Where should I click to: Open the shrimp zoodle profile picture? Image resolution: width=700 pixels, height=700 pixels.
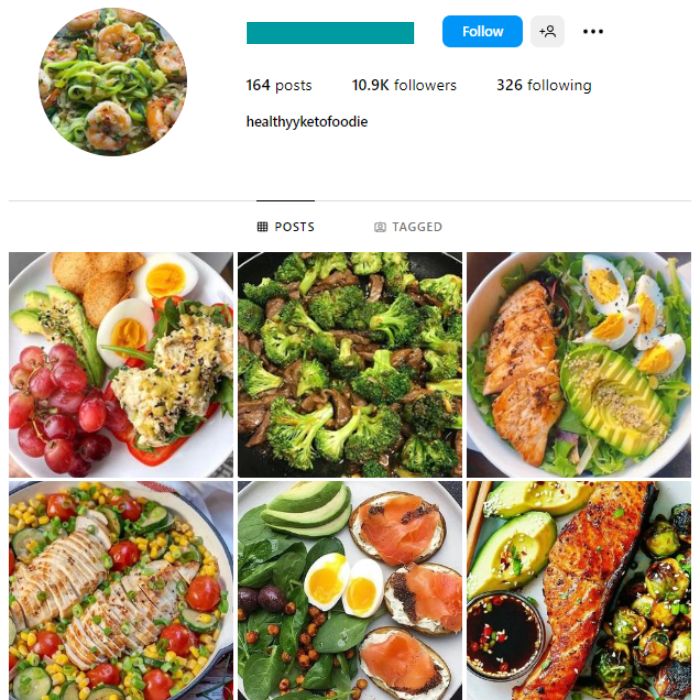pyautogui.click(x=112, y=81)
